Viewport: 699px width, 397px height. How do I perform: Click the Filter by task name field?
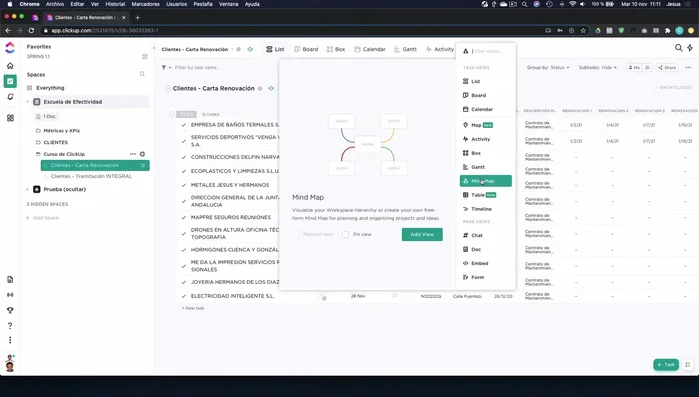[x=197, y=68]
